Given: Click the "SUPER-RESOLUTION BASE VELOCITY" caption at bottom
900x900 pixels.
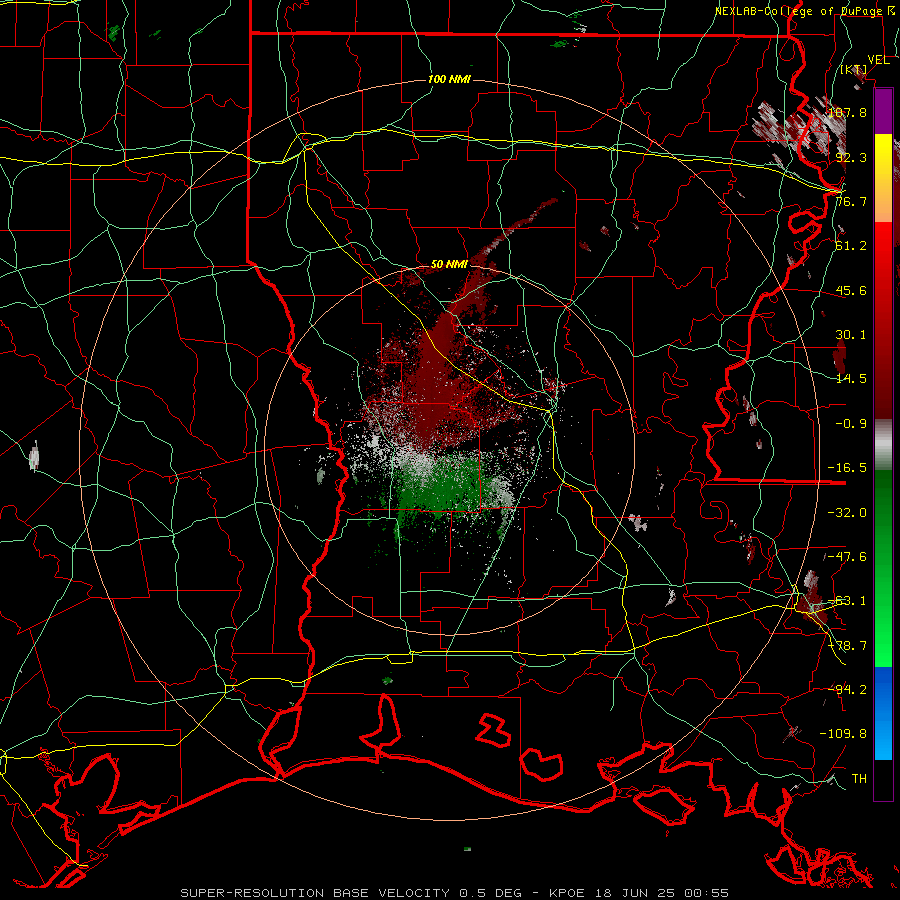Looking at the screenshot, I should tap(315, 893).
